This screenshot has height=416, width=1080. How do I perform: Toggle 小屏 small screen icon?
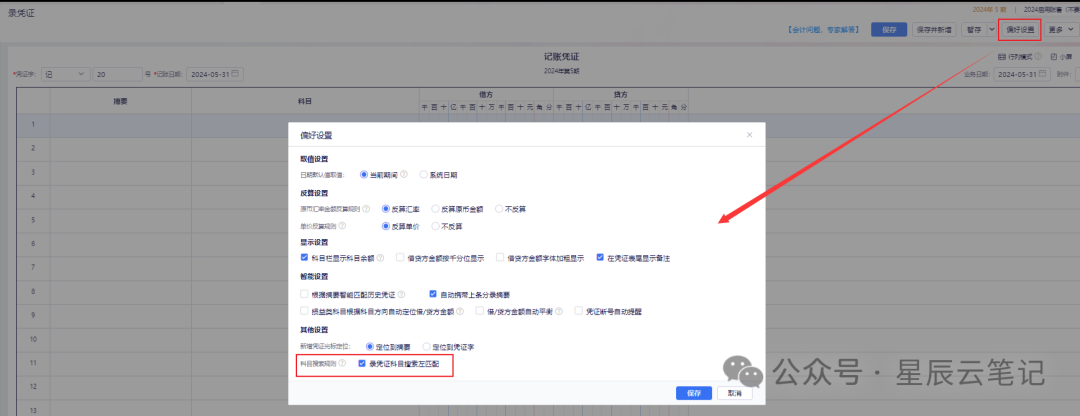point(1054,56)
